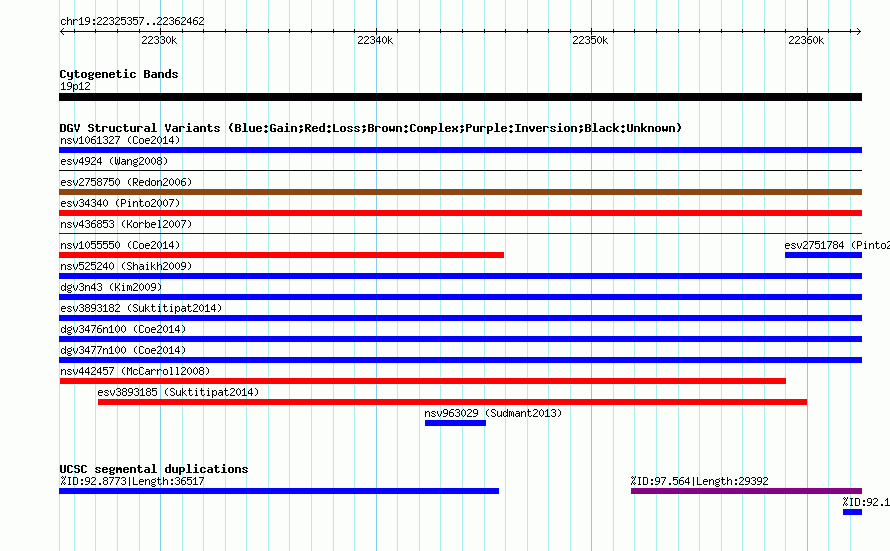Screen dimensions: 890x551
Task: Click the esv4924 (Wang2008) label
Action: pyautogui.click(x=114, y=161)
